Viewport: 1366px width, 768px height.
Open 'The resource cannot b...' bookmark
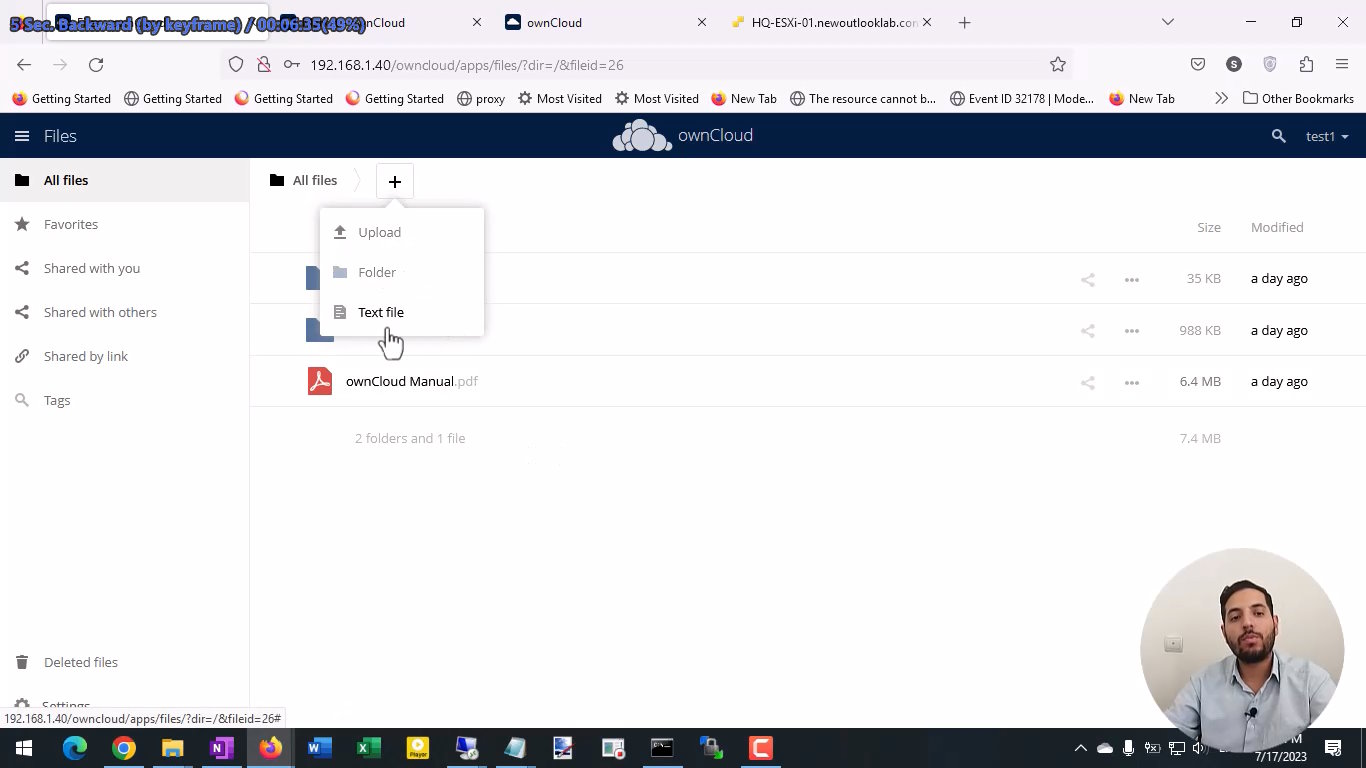pos(863,98)
